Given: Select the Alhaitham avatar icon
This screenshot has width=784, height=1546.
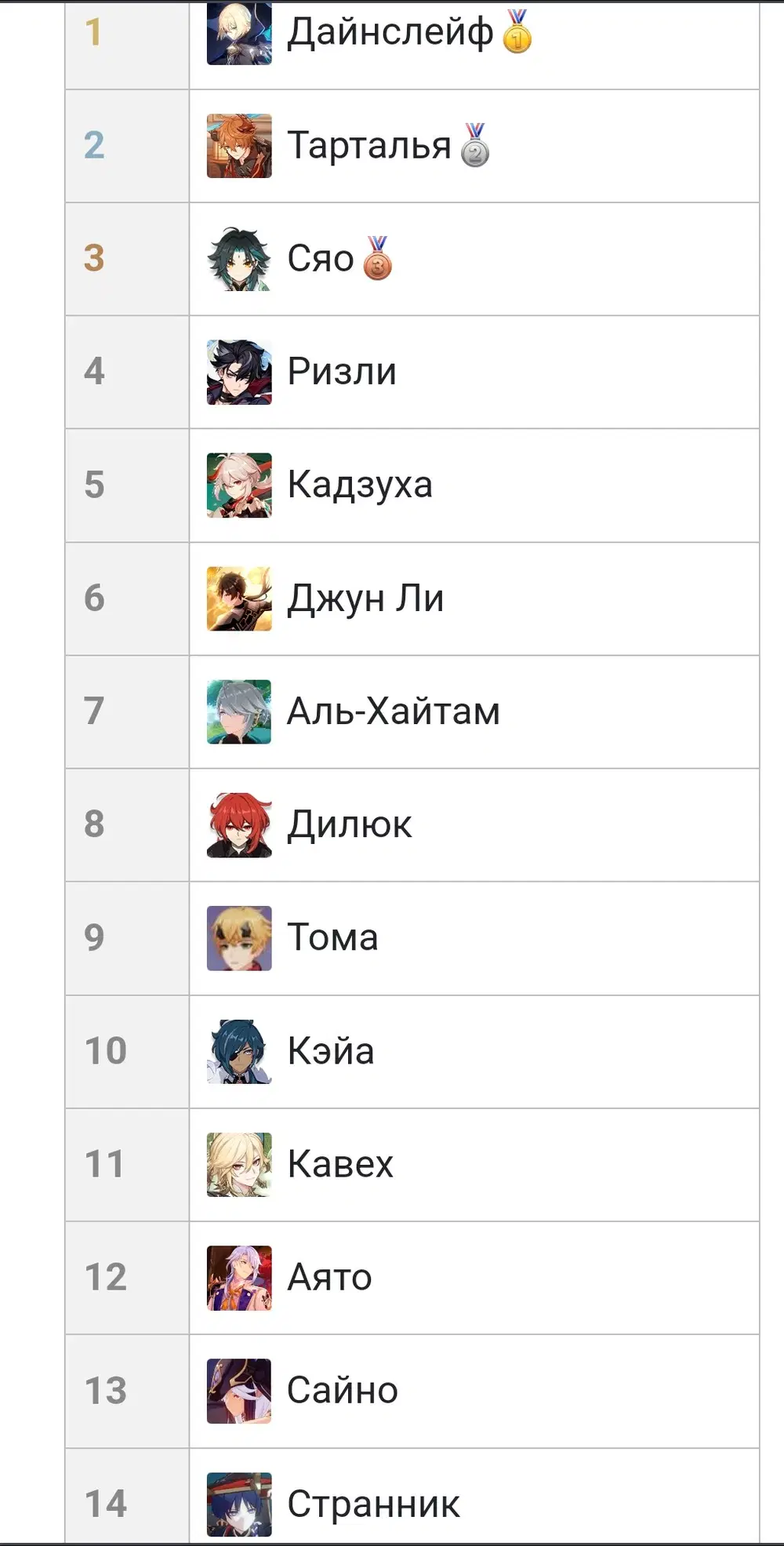Looking at the screenshot, I should click(239, 711).
